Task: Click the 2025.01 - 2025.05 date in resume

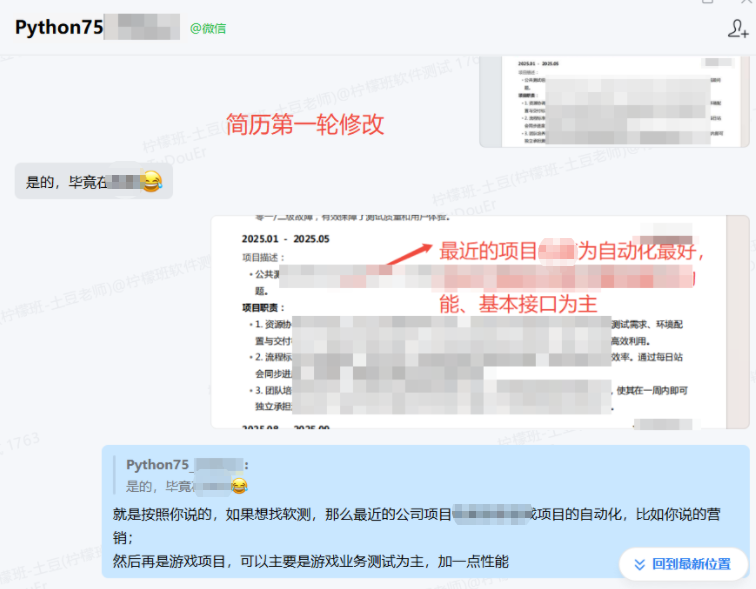Action: pos(285,239)
